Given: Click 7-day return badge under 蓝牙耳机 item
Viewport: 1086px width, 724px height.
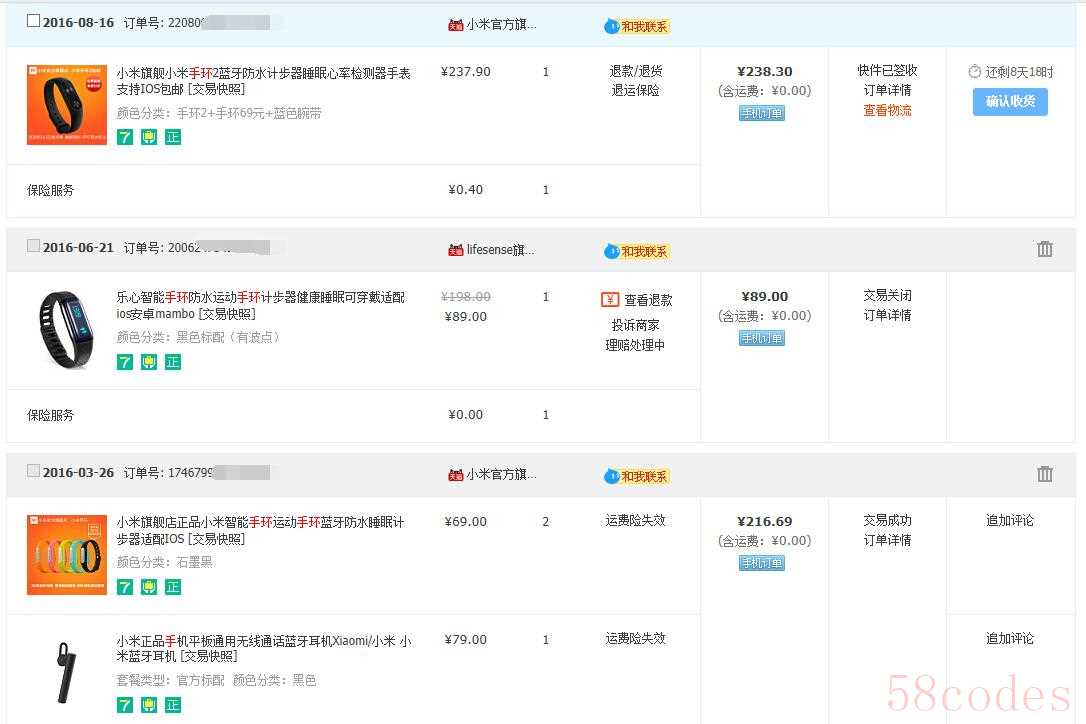Looking at the screenshot, I should [125, 705].
